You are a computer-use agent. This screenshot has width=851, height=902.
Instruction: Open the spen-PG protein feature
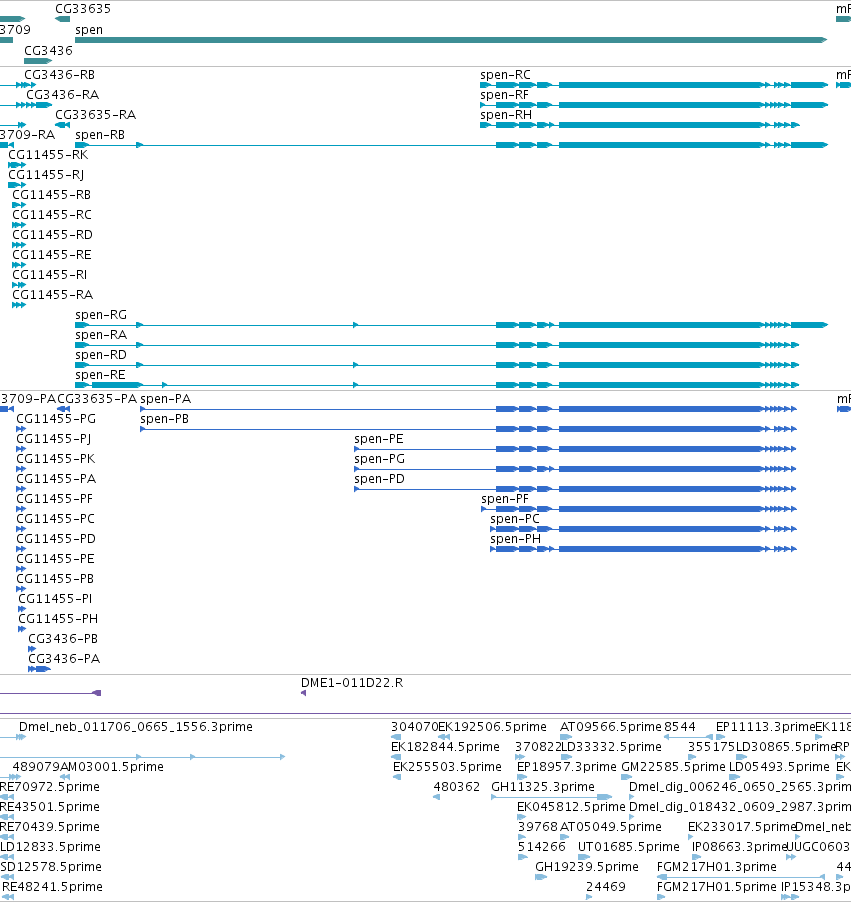point(575,469)
